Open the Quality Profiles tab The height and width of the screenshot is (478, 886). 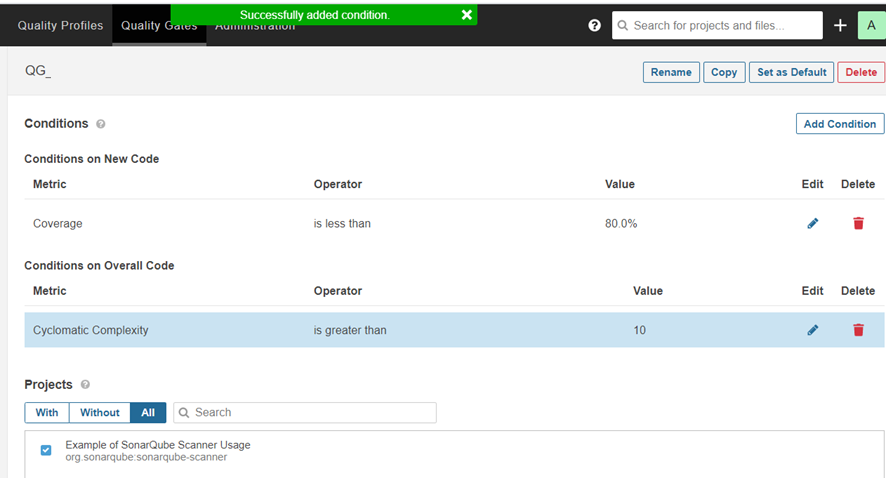coord(60,25)
